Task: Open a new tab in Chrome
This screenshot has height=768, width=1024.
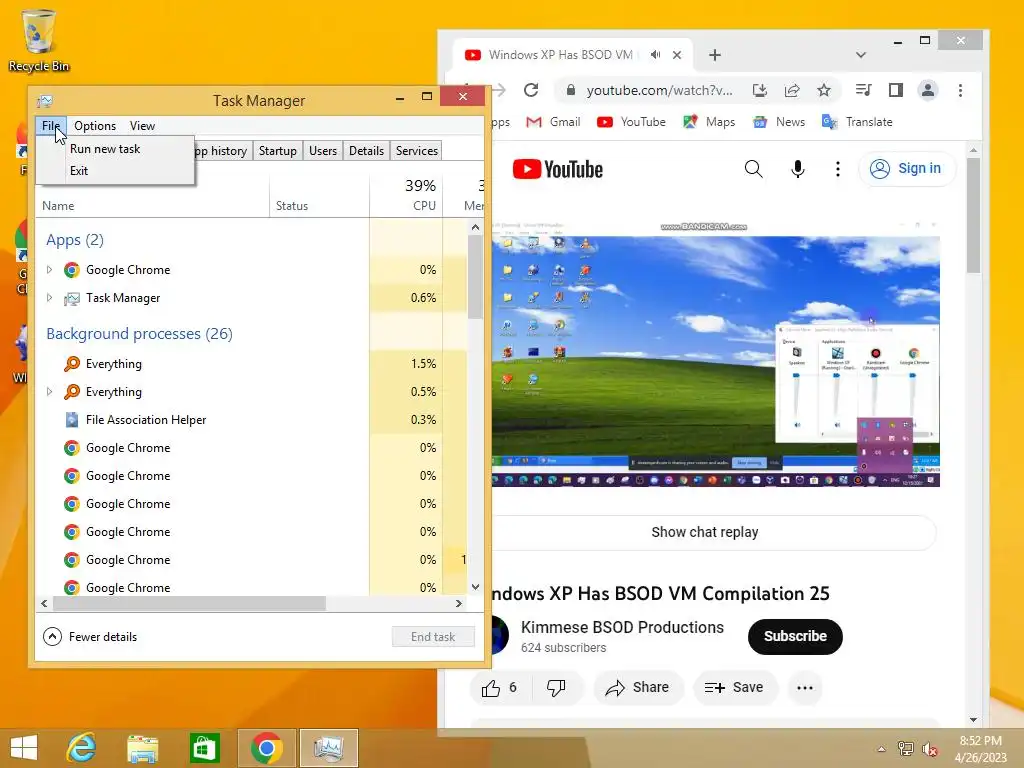Action: (x=714, y=56)
